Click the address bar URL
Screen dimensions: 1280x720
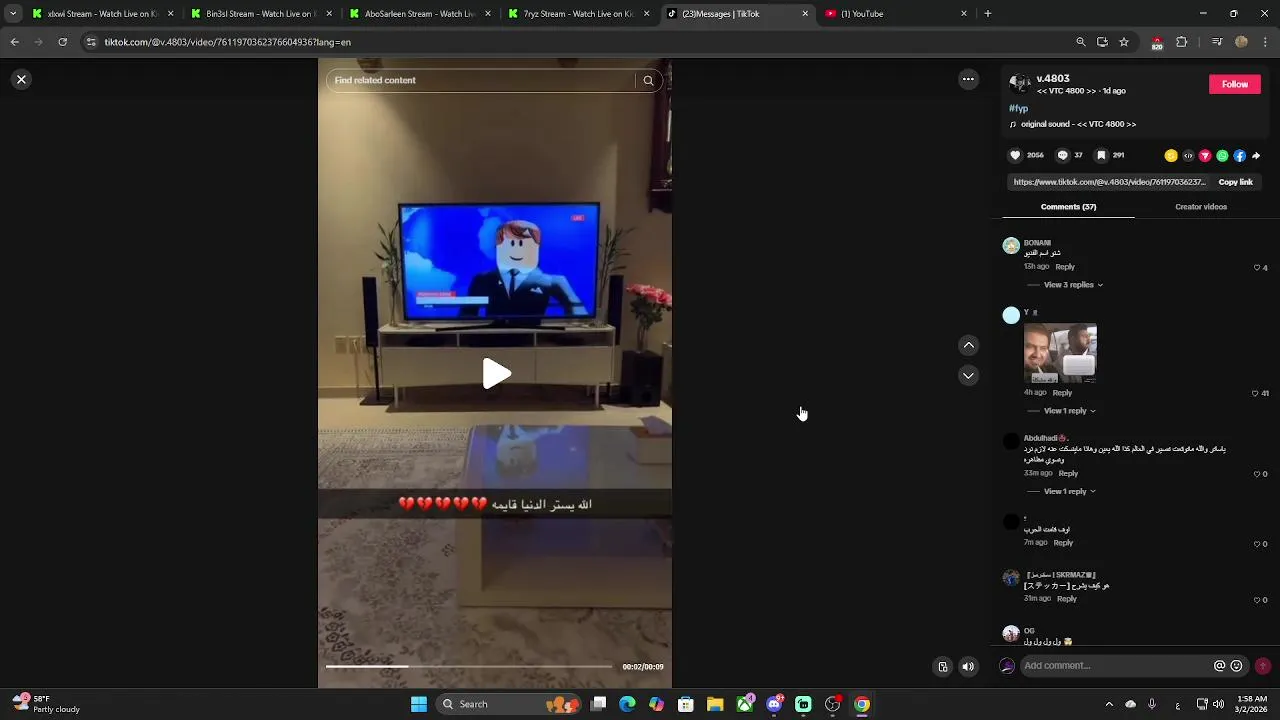[228, 42]
